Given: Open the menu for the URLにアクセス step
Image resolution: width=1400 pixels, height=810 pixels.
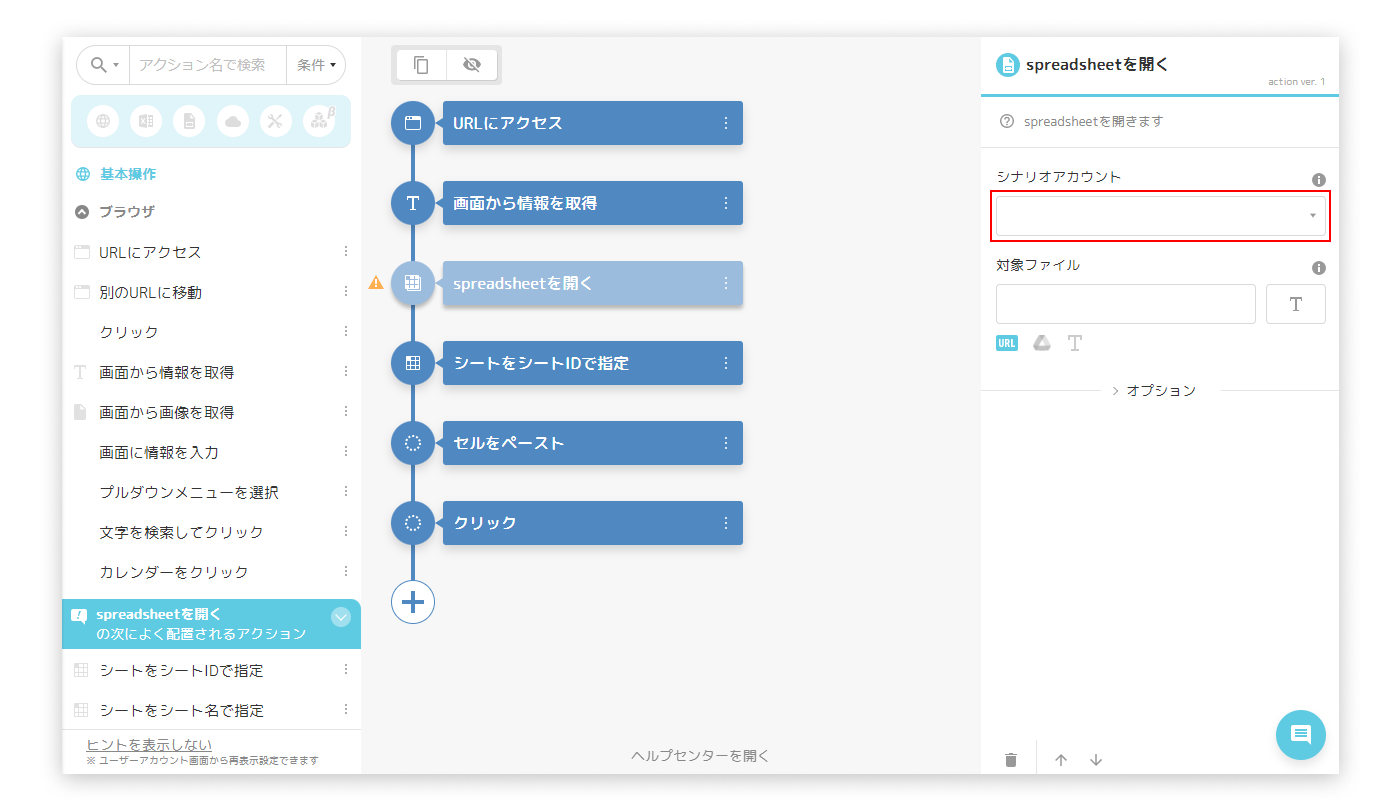Looking at the screenshot, I should pos(726,123).
